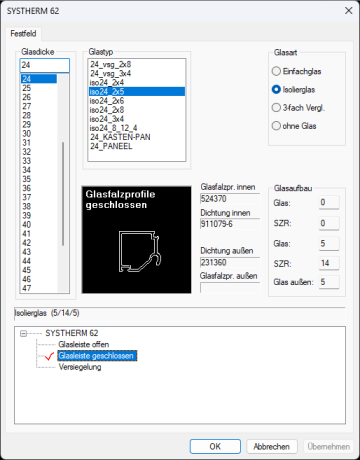Select glass type 24_PANEEL
Viewport: 360px width, 460px height.
click(137, 146)
